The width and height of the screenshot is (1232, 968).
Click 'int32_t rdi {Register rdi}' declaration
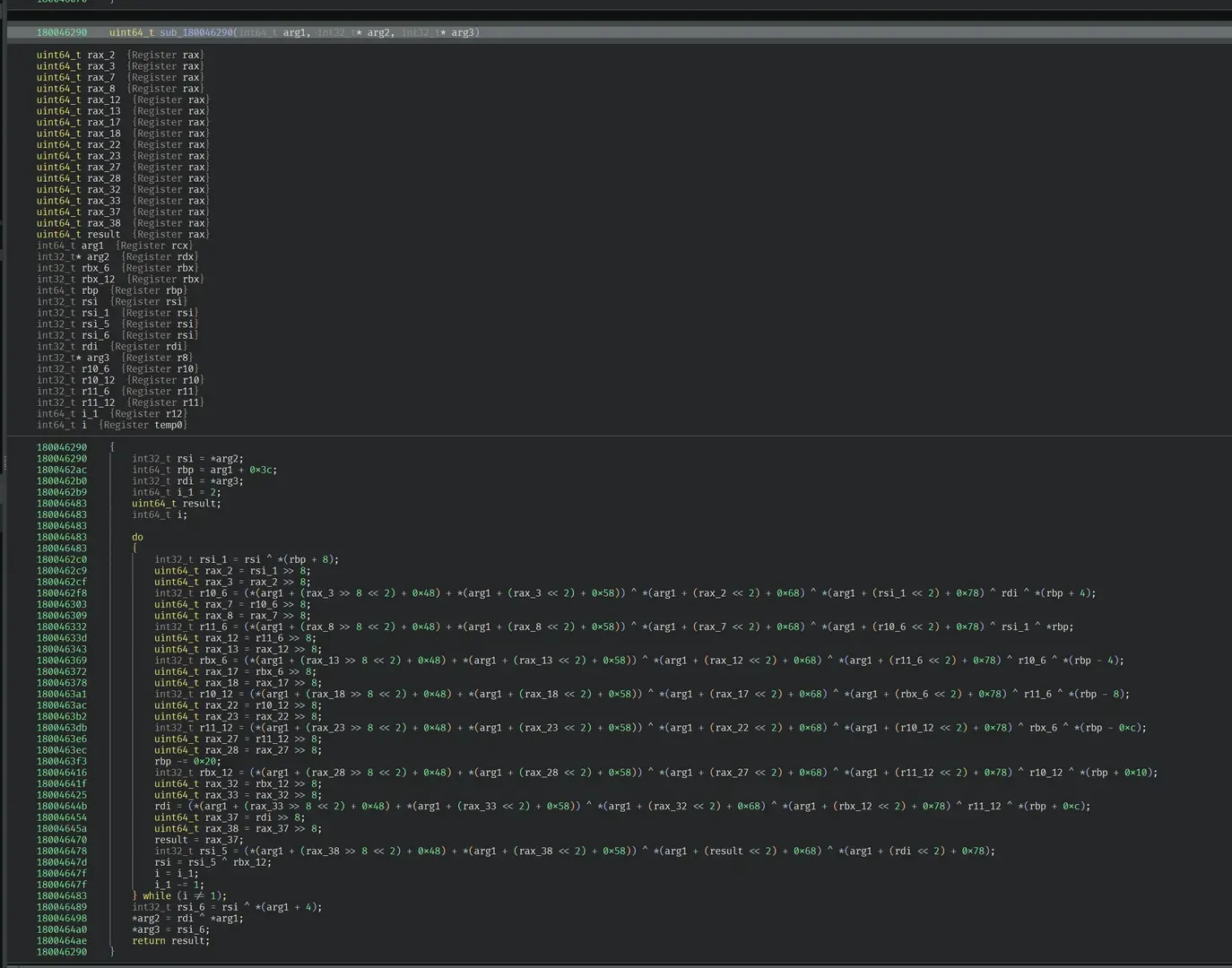(112, 346)
